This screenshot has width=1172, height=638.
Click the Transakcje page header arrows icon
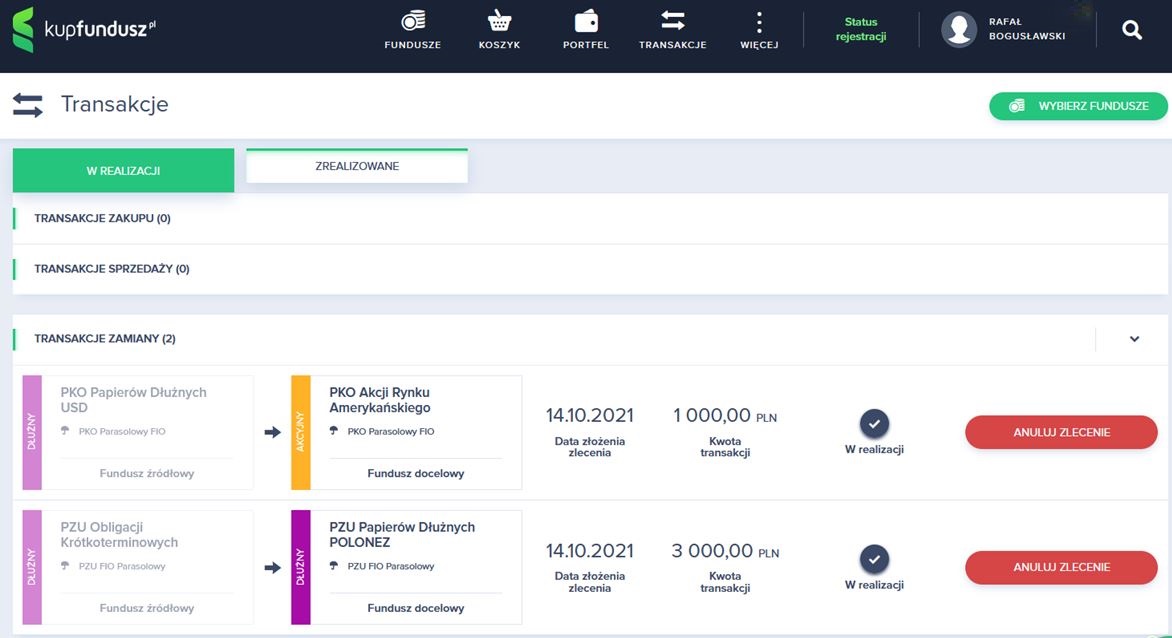(28, 105)
